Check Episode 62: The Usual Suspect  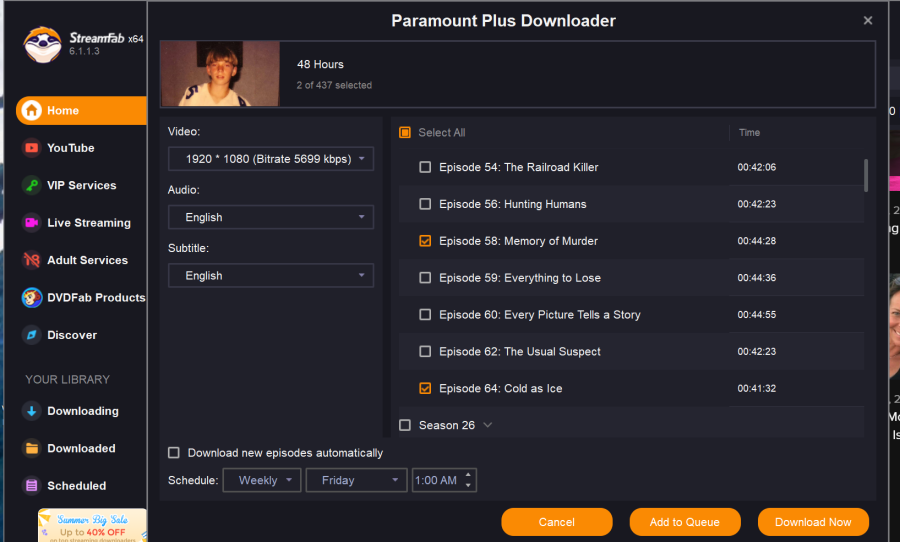pos(425,351)
